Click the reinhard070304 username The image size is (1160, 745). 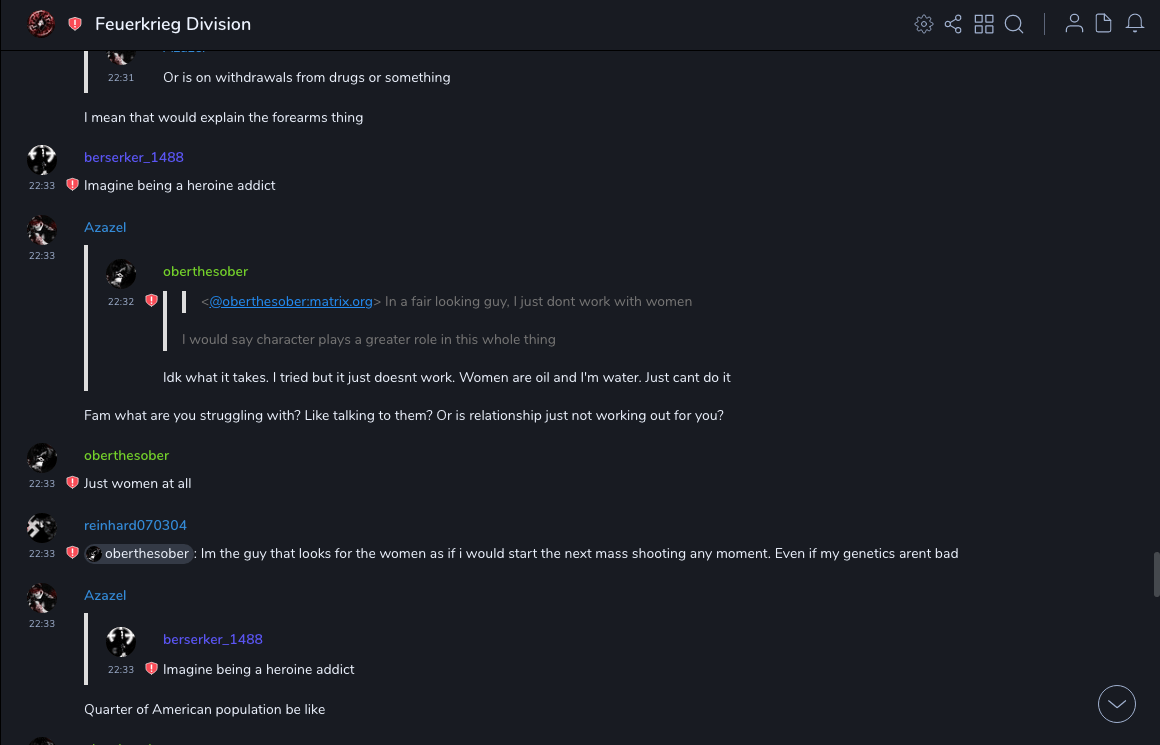click(x=135, y=525)
